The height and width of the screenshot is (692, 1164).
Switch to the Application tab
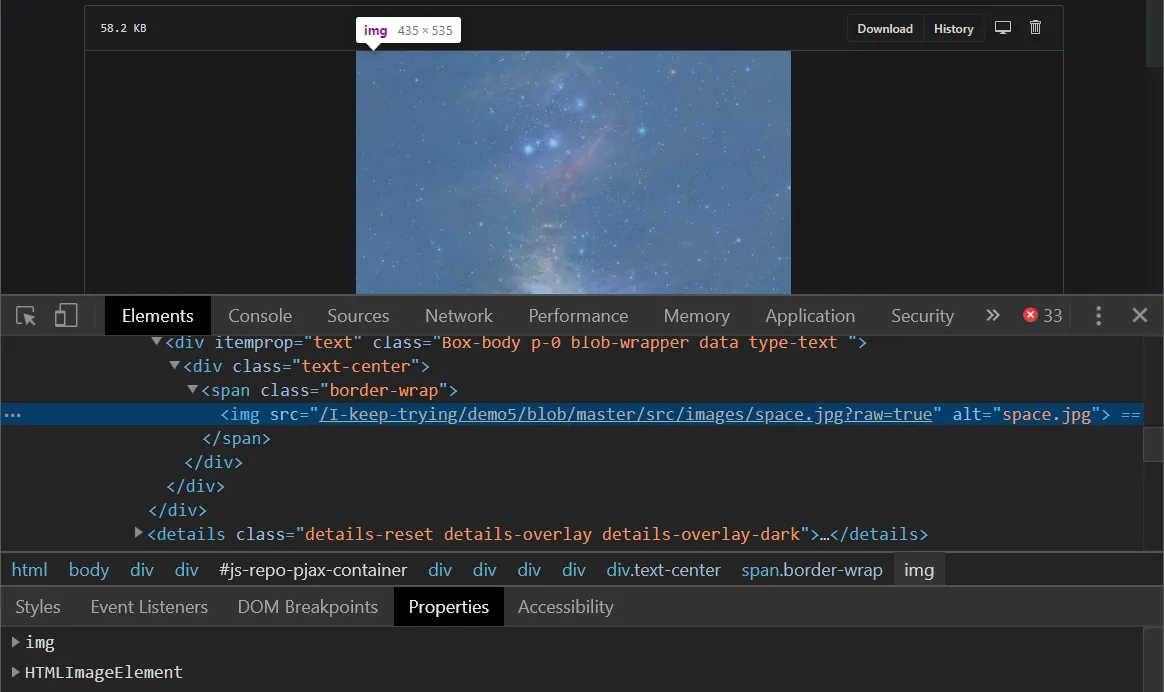(810, 316)
